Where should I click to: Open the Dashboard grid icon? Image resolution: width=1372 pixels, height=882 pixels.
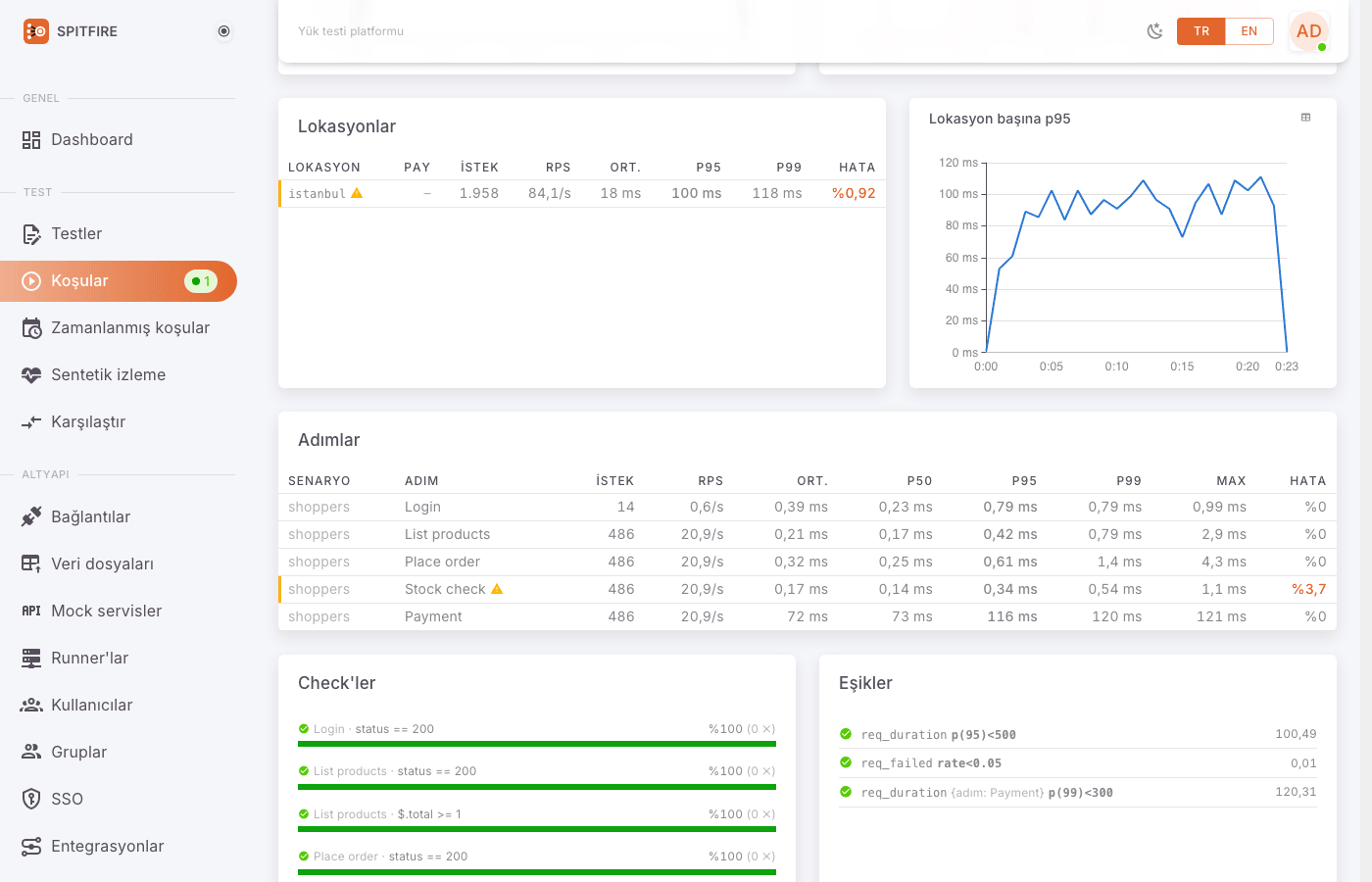click(31, 140)
